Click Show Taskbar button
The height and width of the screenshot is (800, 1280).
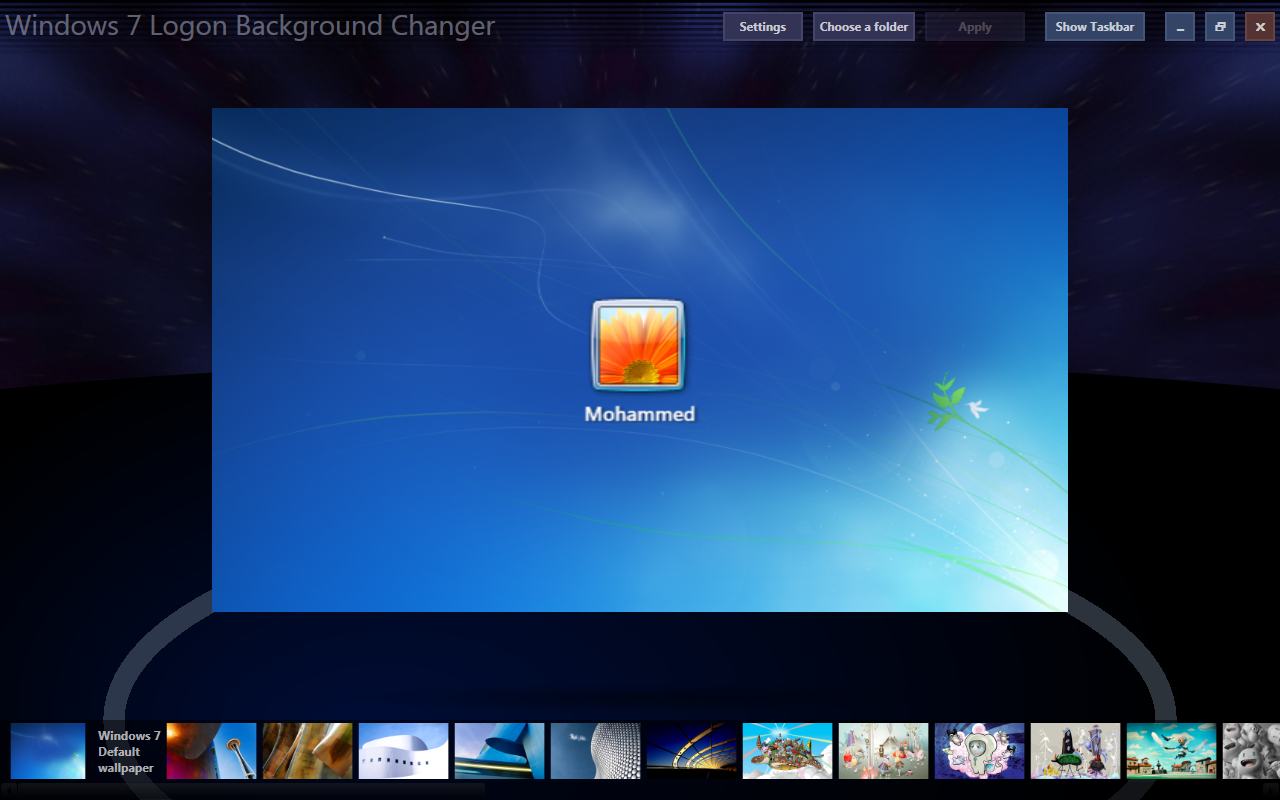[1095, 27]
